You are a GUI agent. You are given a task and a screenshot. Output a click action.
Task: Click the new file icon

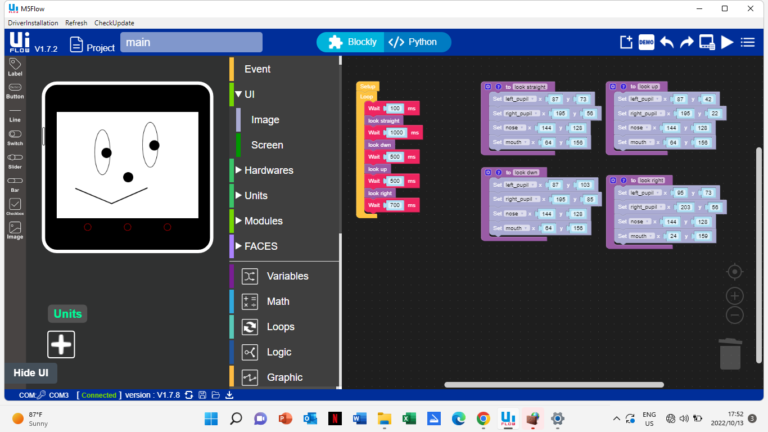(x=626, y=42)
